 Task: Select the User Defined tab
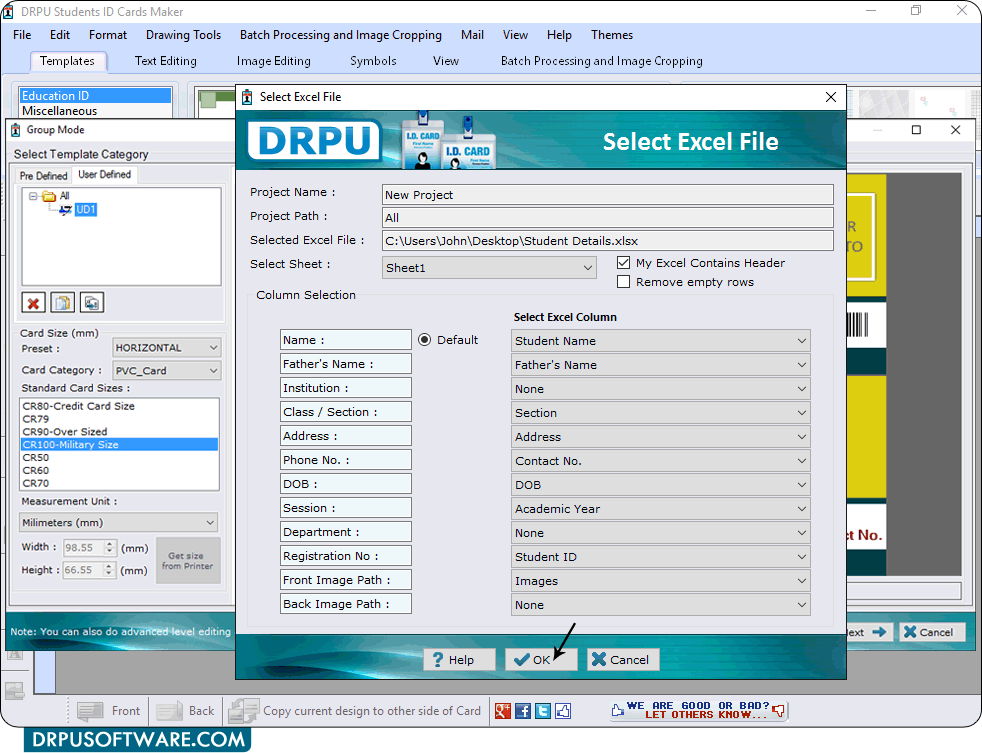click(x=105, y=175)
